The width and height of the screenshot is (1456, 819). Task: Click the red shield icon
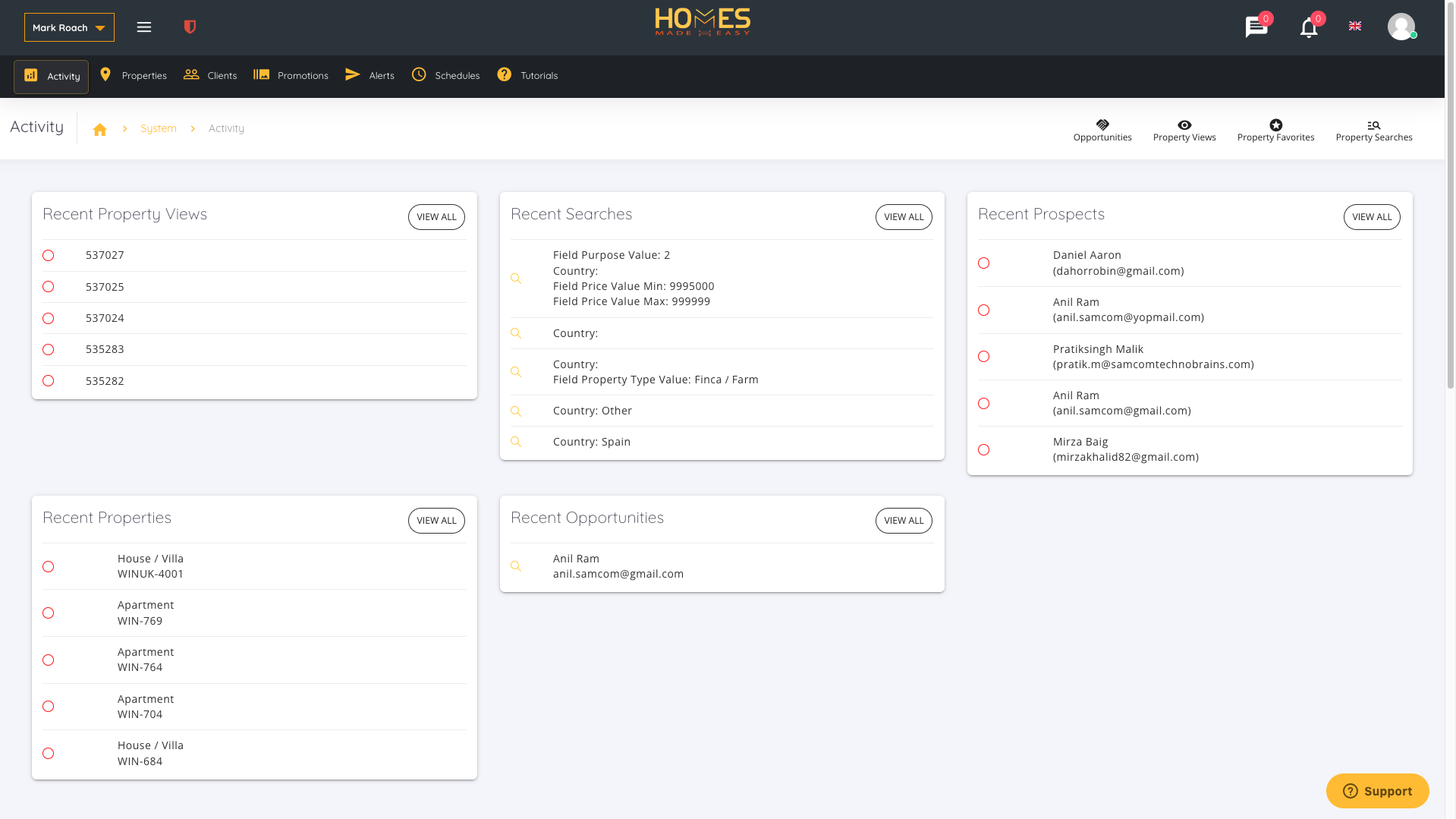tap(190, 27)
